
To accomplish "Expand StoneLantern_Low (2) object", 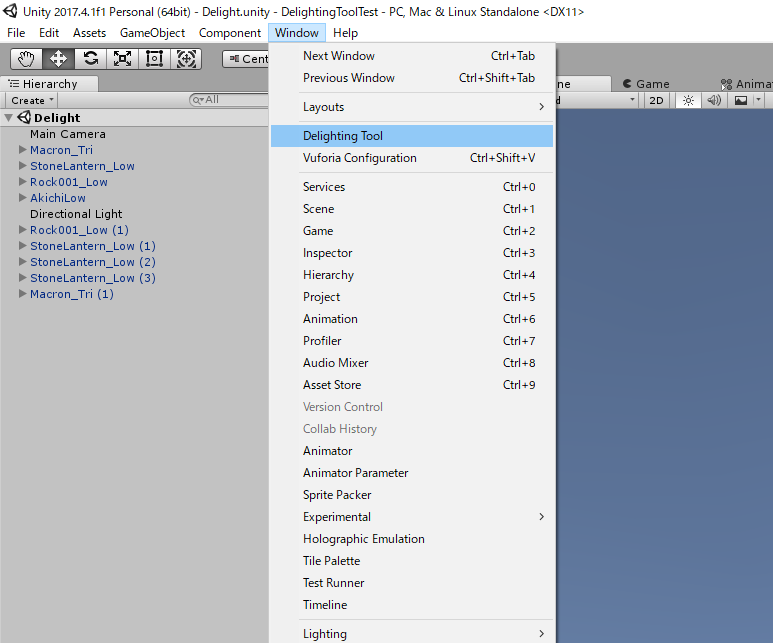I will tap(22, 261).
